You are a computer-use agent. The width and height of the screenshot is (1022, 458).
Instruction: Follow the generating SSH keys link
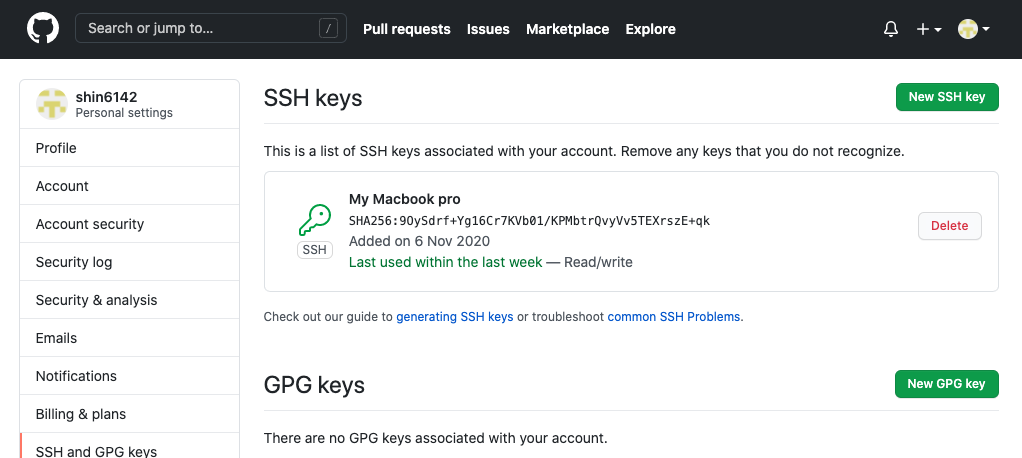pos(455,317)
